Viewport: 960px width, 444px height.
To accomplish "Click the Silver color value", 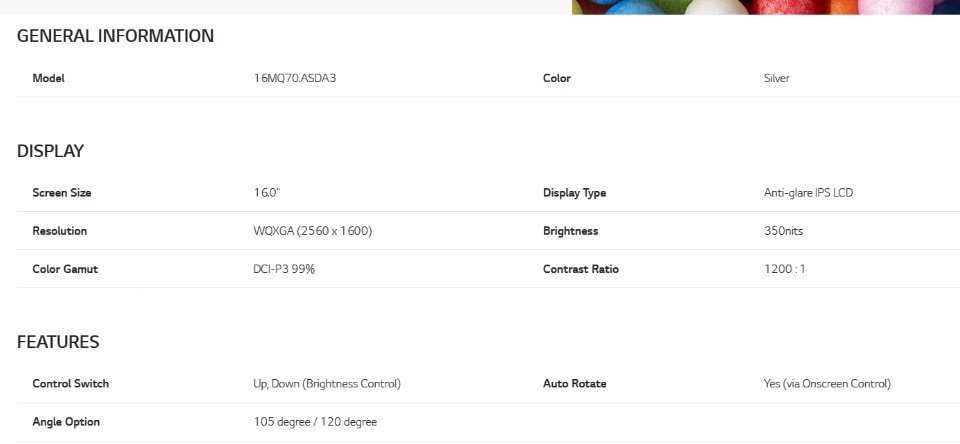I will click(x=776, y=78).
